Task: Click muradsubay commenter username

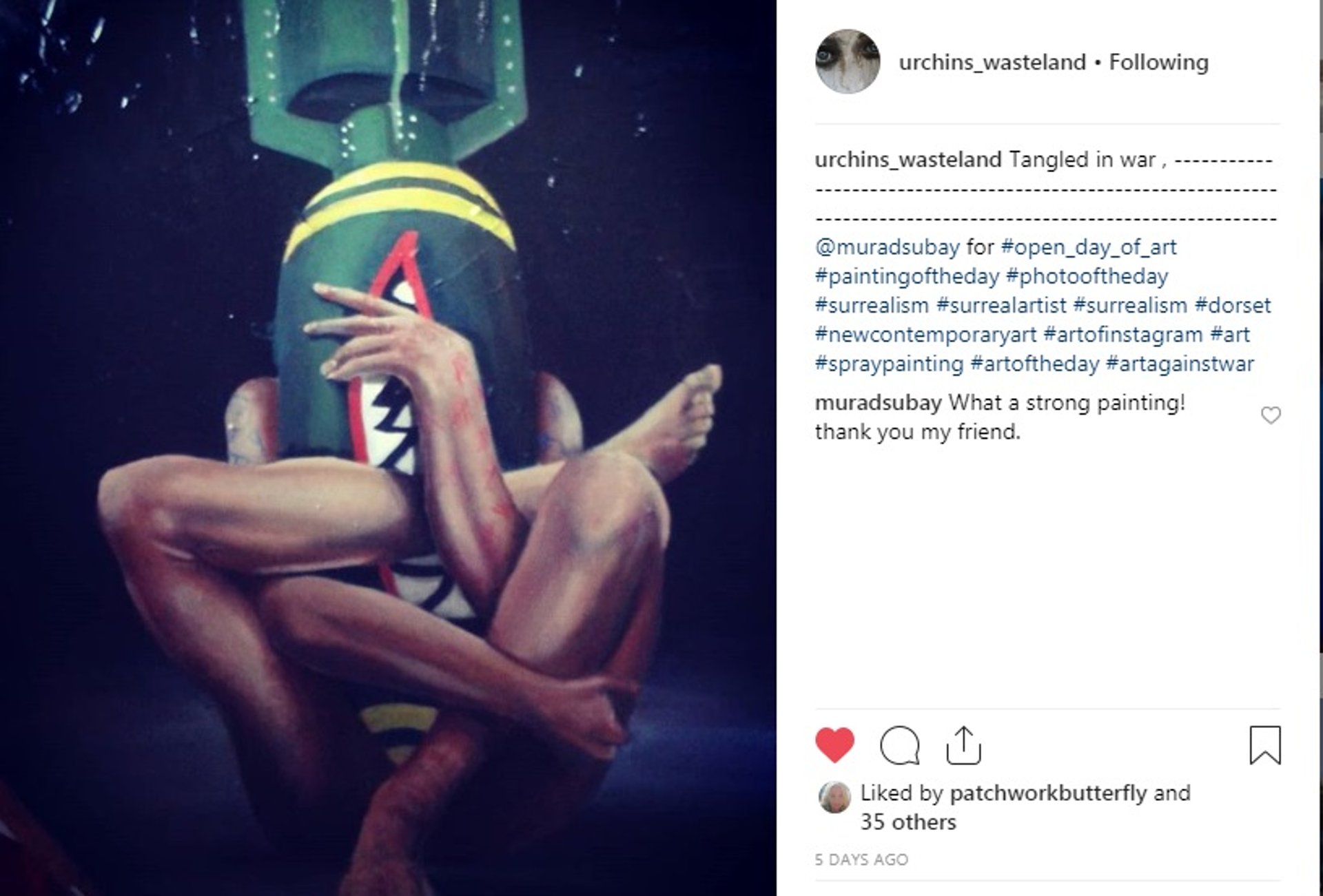Action: coord(878,403)
